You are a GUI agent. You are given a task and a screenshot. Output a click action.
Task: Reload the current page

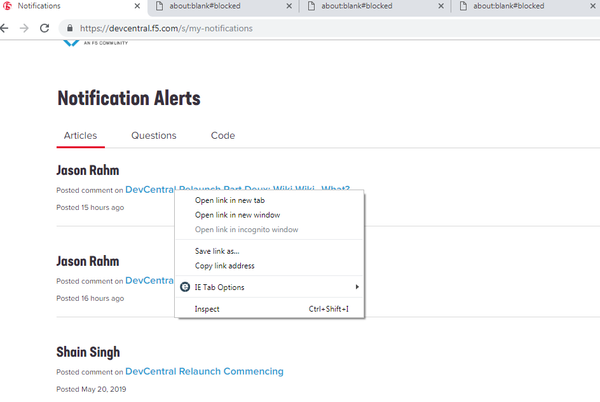pos(45,27)
